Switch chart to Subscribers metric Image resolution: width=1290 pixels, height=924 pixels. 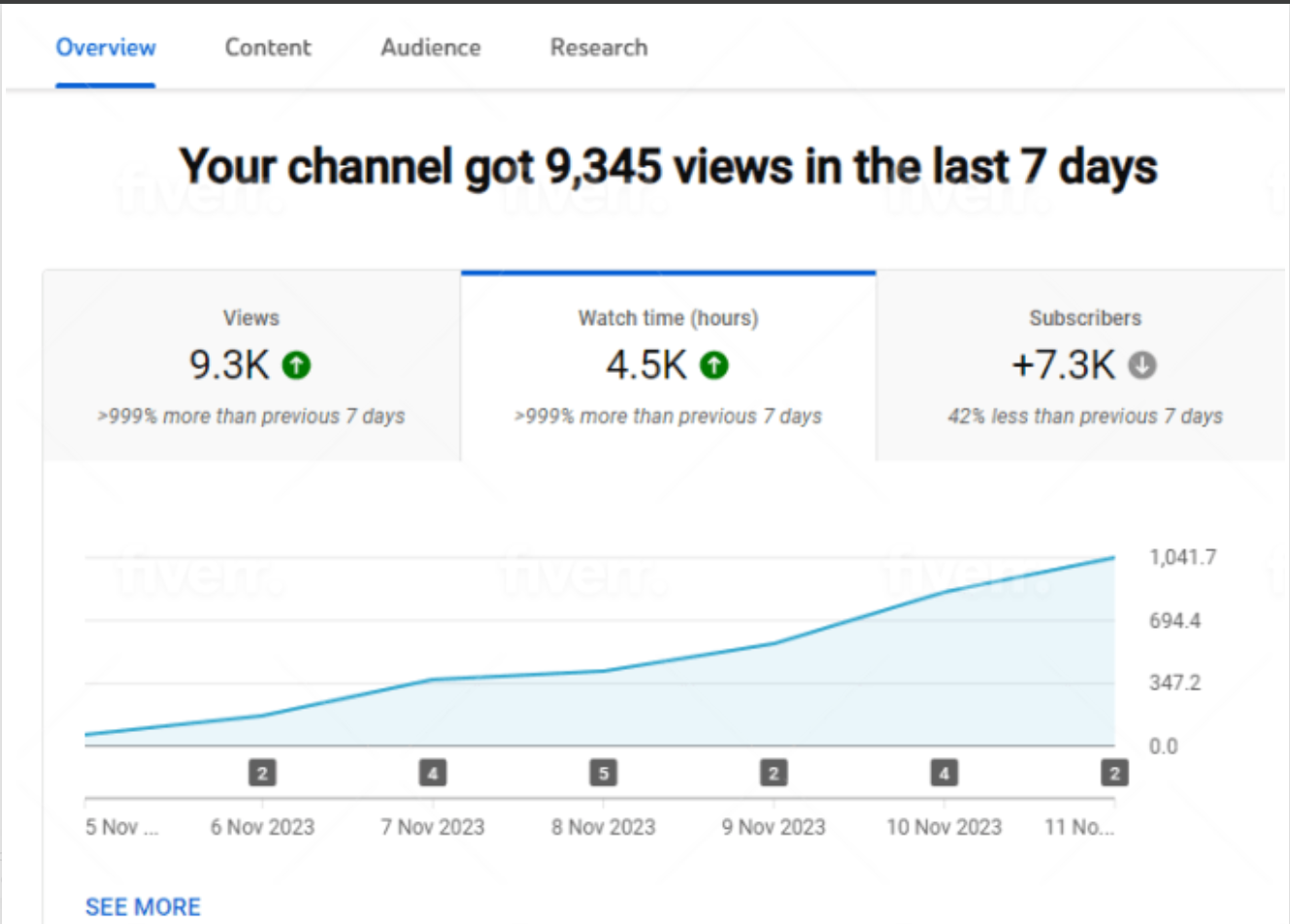pos(1084,367)
